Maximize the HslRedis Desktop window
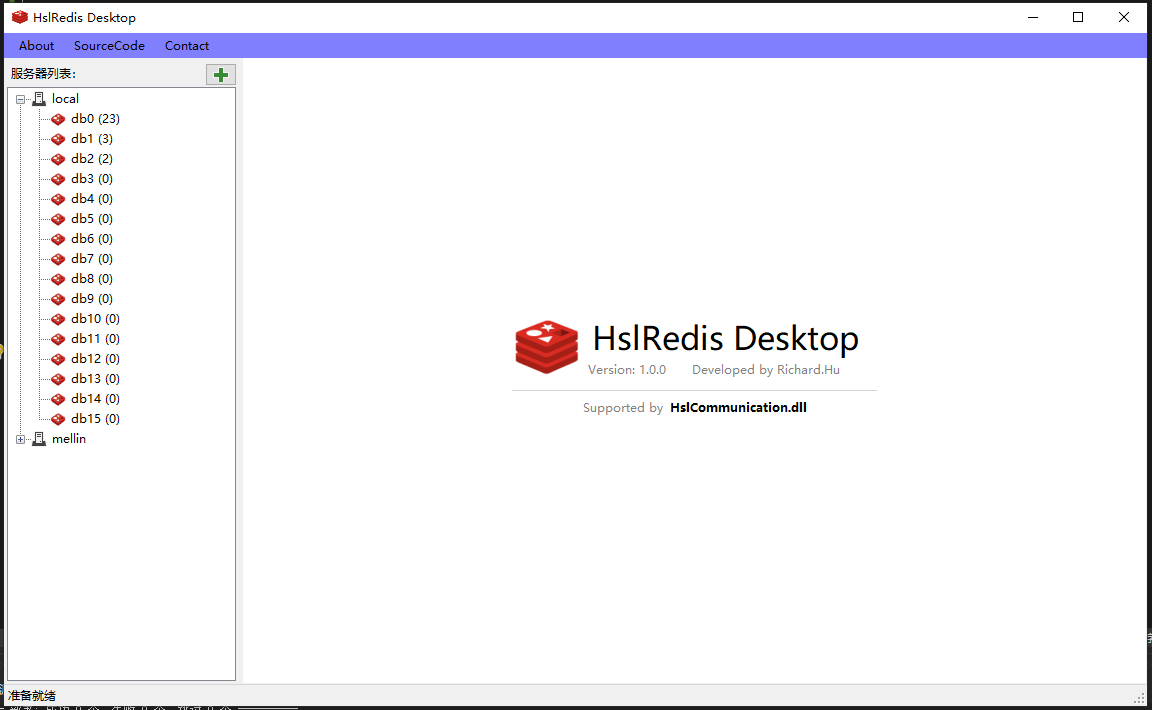Image resolution: width=1152 pixels, height=710 pixels. click(1078, 17)
